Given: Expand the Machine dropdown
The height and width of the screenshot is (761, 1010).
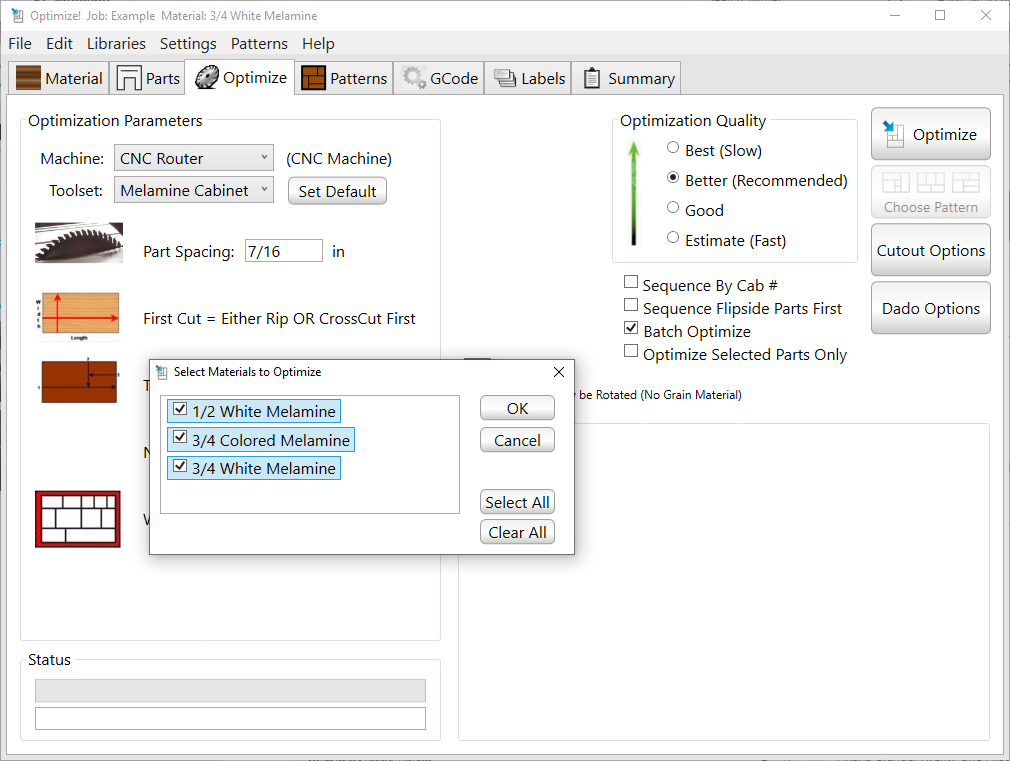Looking at the screenshot, I should tap(194, 158).
